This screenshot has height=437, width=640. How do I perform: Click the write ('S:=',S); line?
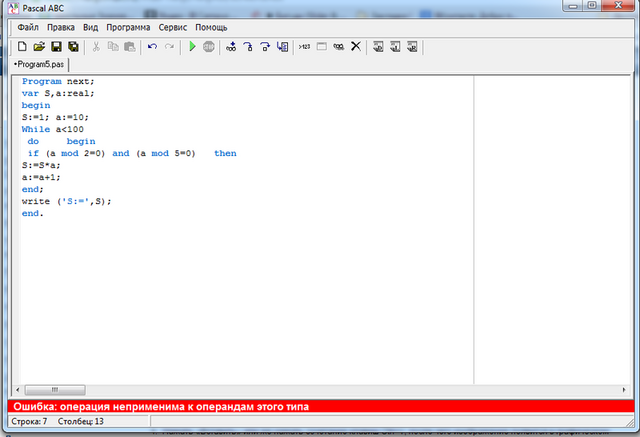pos(67,201)
